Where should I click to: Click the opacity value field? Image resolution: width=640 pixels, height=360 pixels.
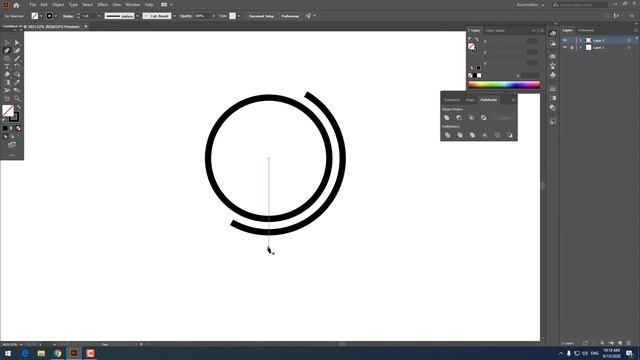click(202, 16)
